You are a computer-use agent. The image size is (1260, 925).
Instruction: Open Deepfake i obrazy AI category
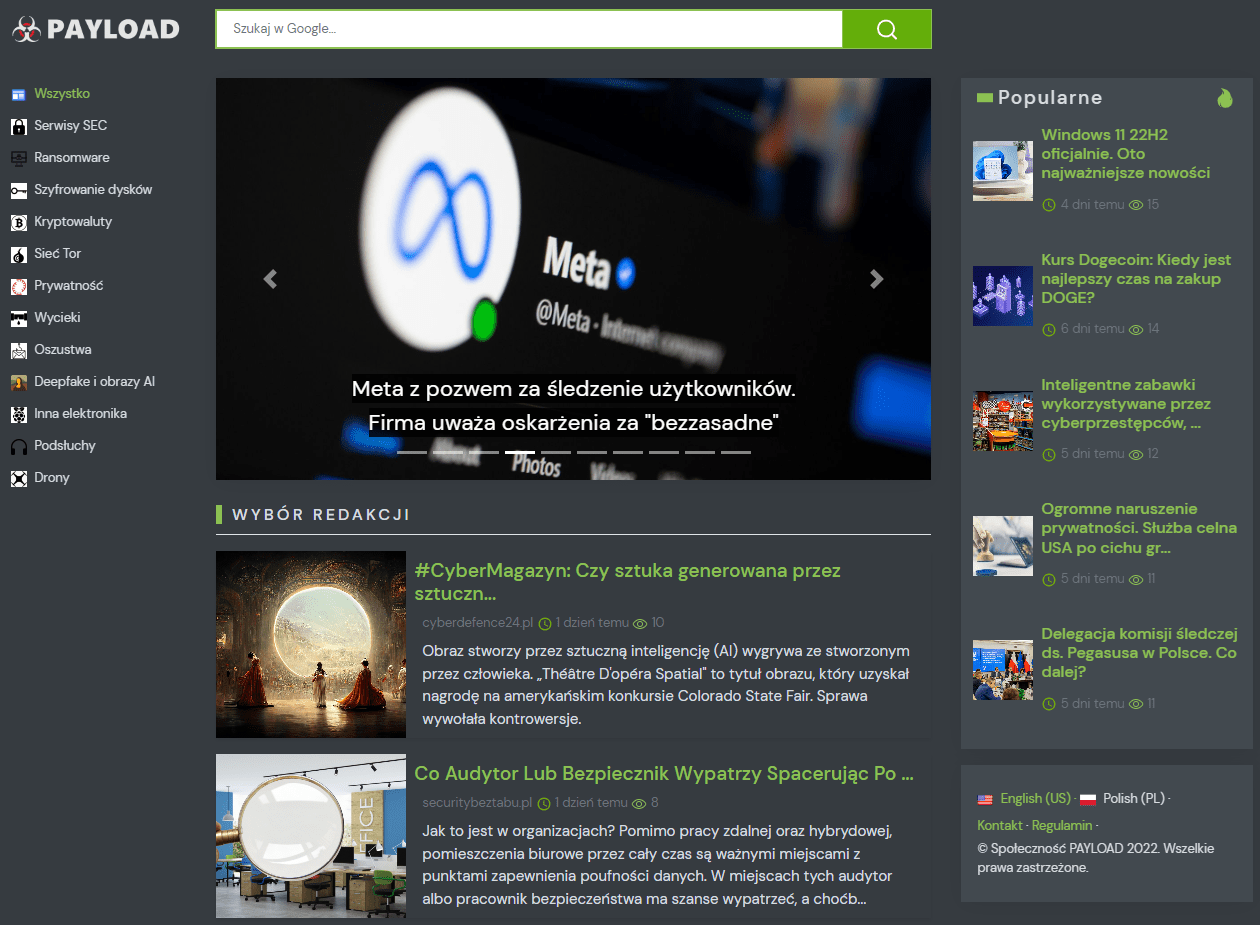click(x=94, y=382)
